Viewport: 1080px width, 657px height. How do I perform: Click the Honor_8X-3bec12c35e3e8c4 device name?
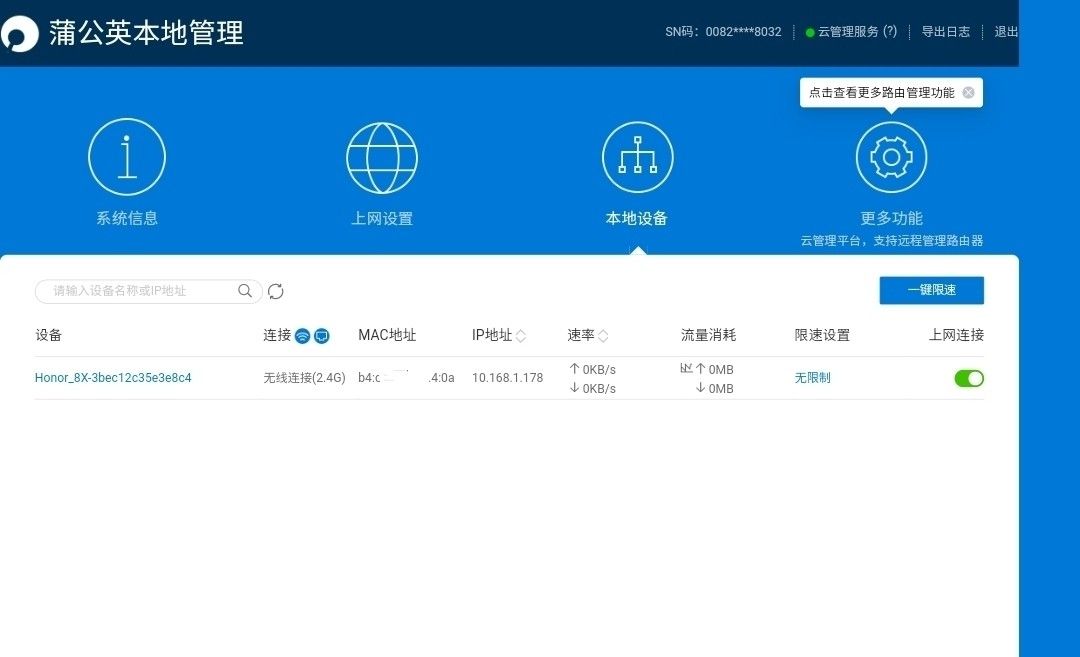click(113, 378)
